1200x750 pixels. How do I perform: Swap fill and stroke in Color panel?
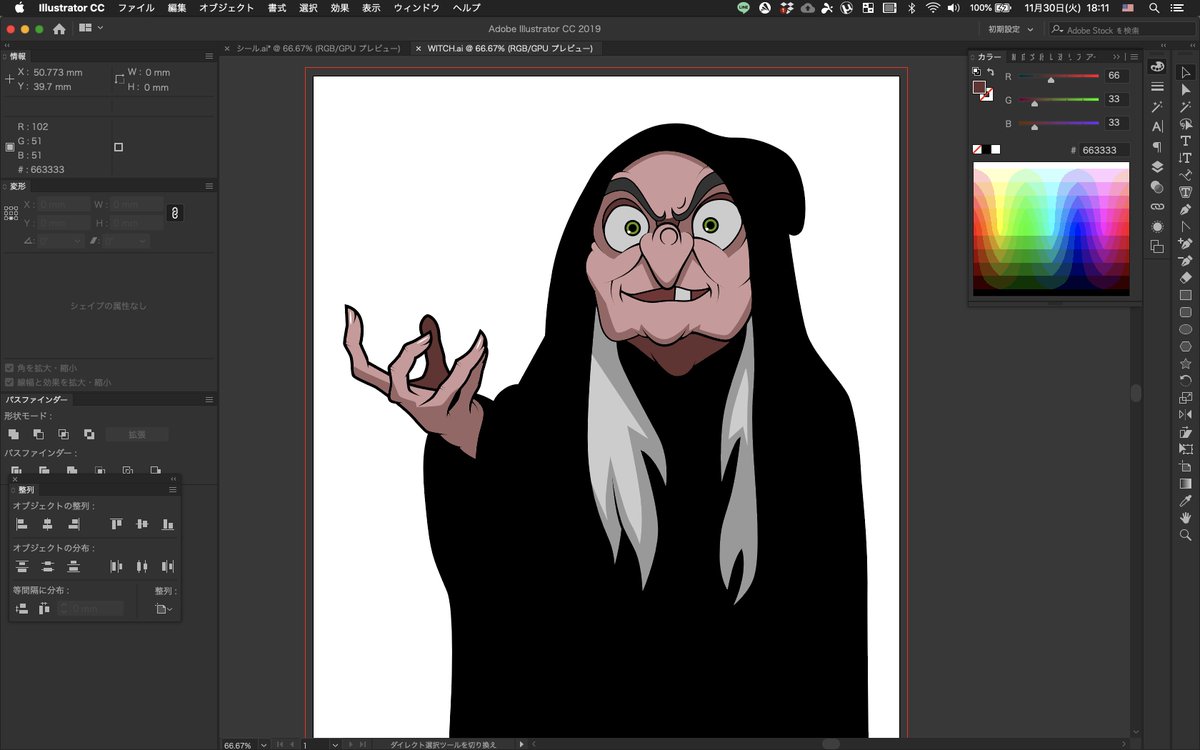(991, 72)
